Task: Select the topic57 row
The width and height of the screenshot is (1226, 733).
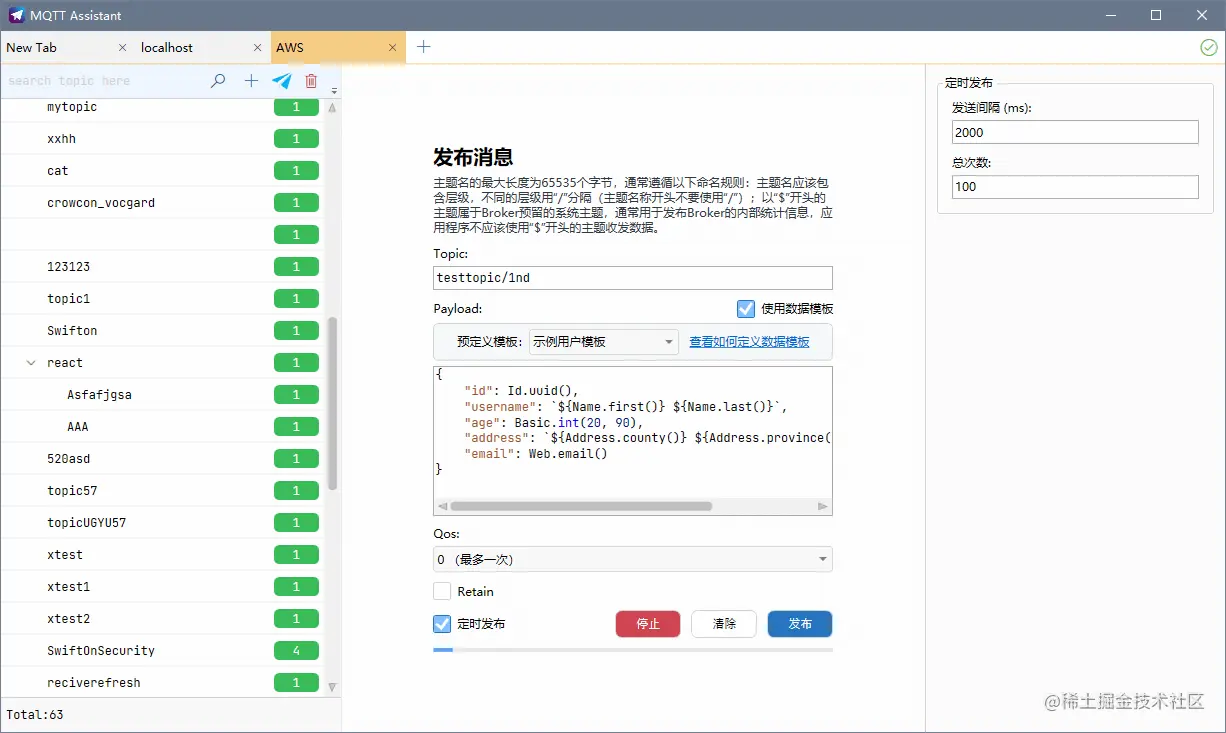Action: 163,491
